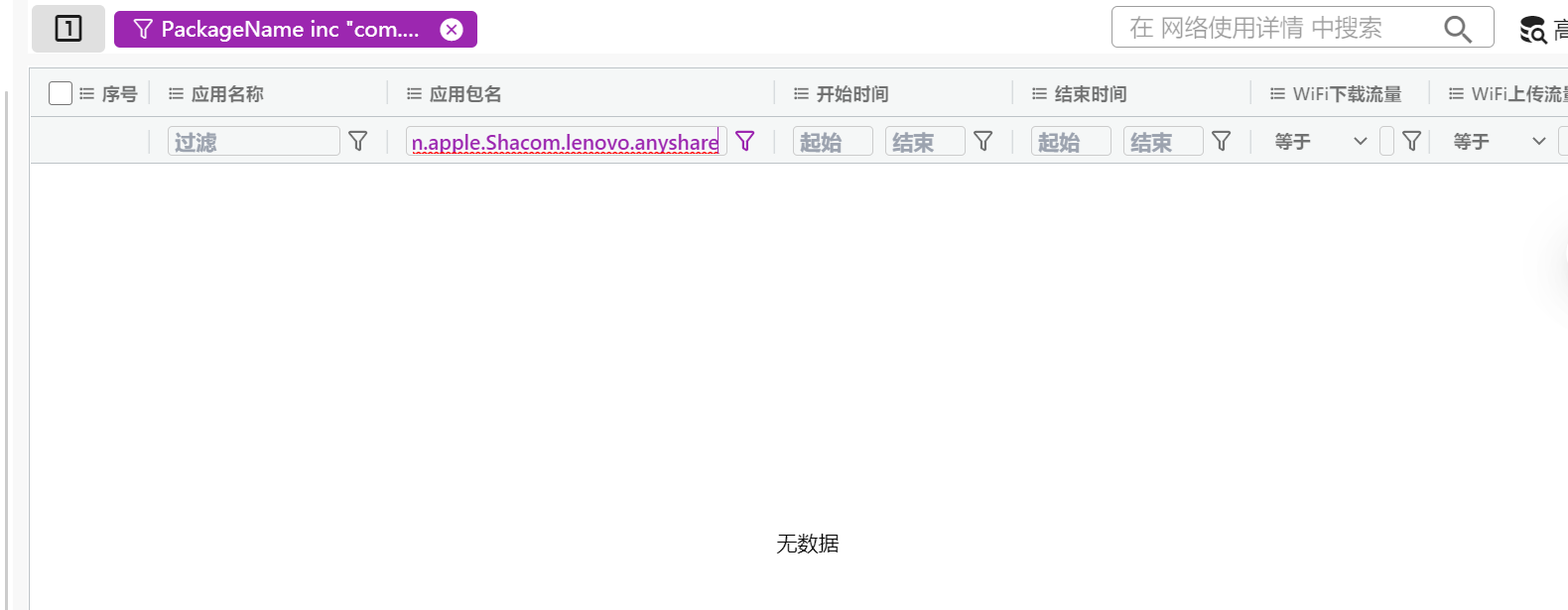Open the 应用包名 column header menu
1568x610 pixels.
point(414,94)
